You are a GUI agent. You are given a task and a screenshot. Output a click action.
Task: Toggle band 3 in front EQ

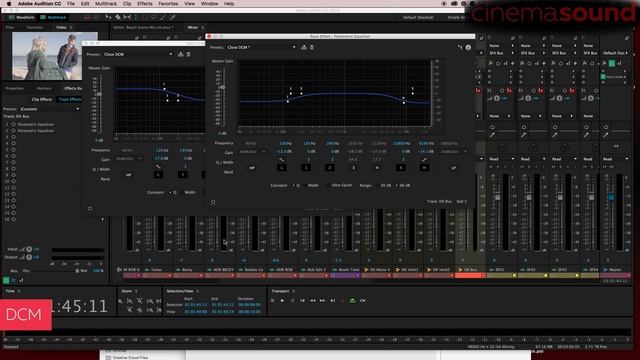coord(353,168)
